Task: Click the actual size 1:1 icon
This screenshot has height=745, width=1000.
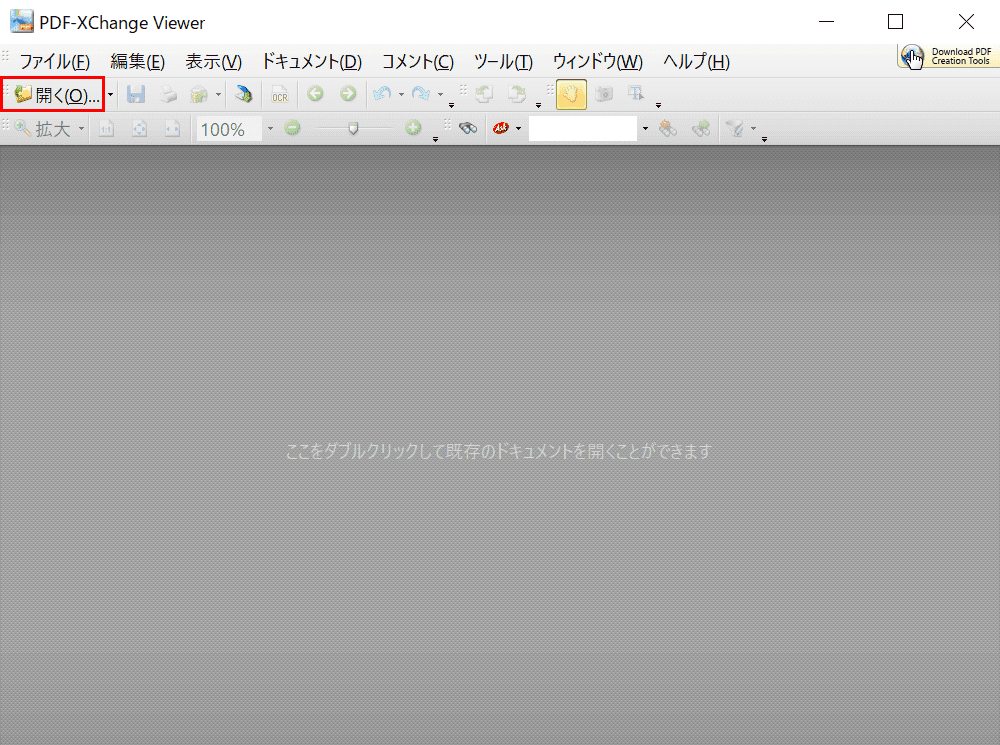Action: pyautogui.click(x=107, y=129)
